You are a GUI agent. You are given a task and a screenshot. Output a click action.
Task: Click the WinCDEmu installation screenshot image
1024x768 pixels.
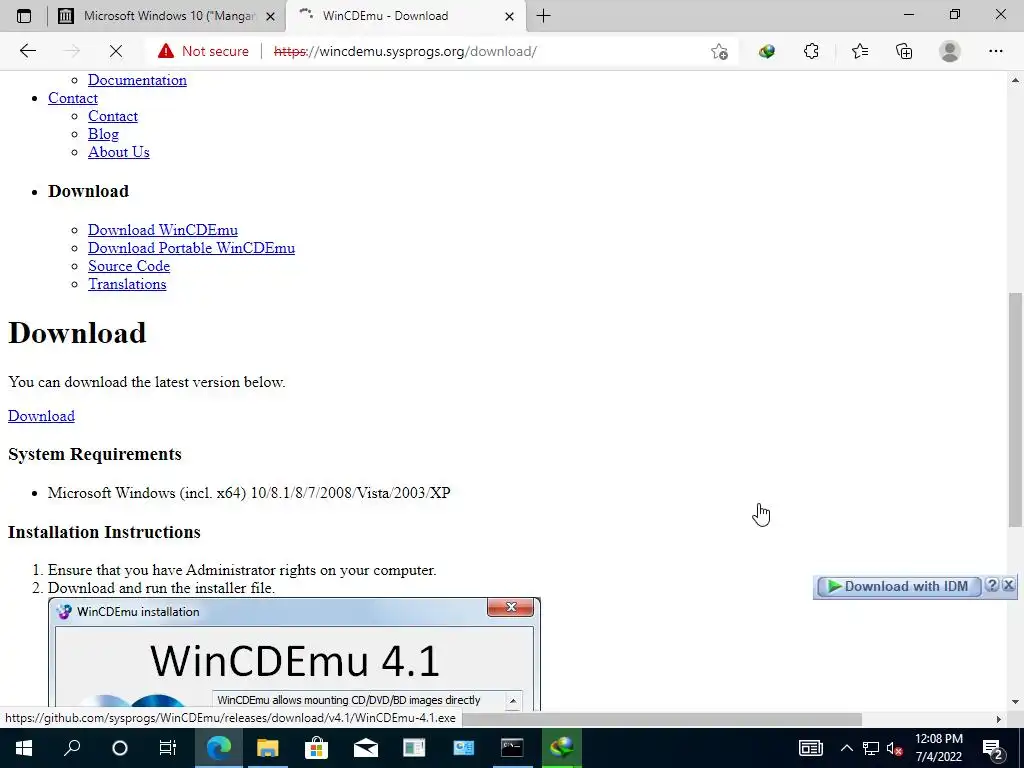coord(295,654)
